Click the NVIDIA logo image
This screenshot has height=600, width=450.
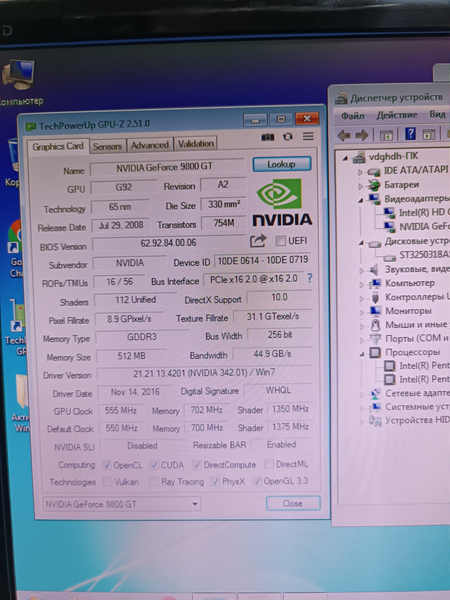282,202
